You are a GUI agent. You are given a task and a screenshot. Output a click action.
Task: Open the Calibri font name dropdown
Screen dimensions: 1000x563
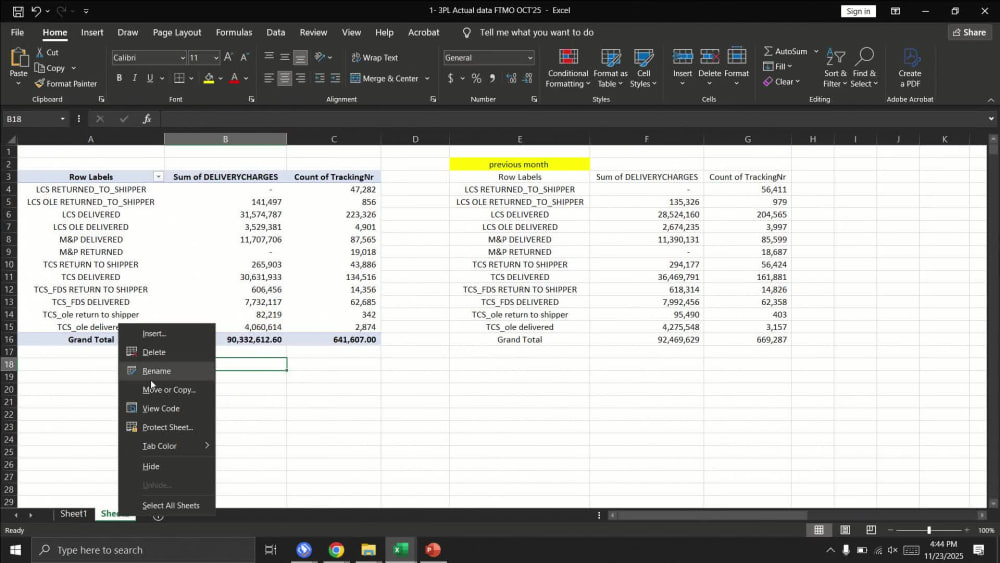pyautogui.click(x=182, y=58)
